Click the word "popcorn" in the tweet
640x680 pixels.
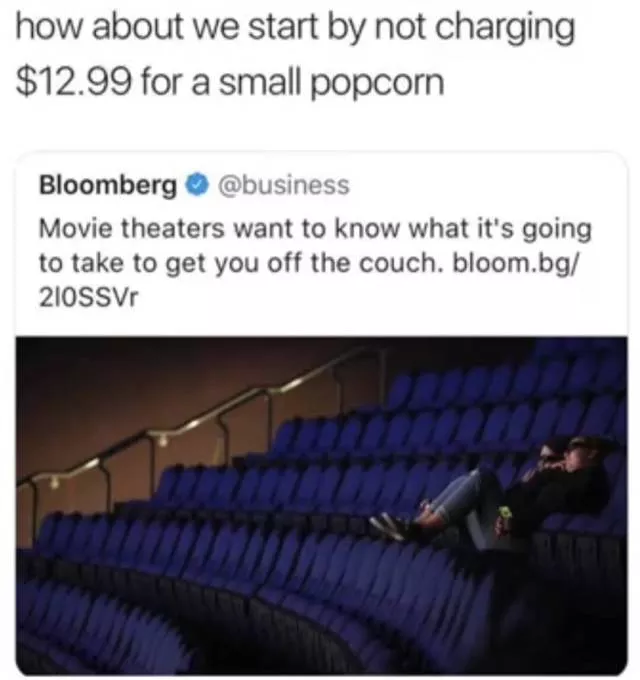pos(378,84)
